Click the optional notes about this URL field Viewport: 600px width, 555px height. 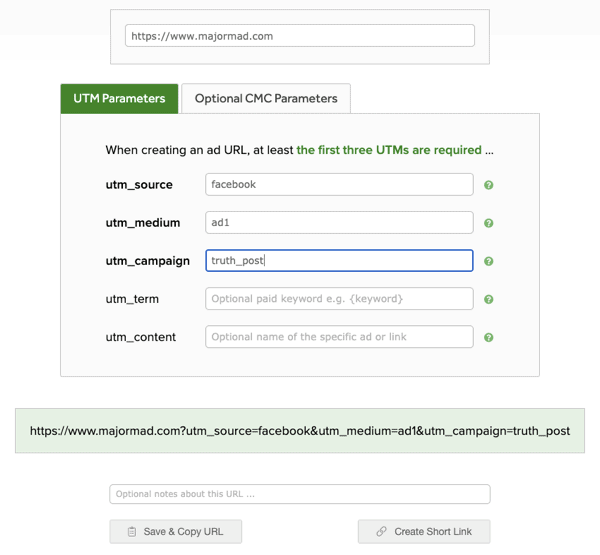coord(300,494)
